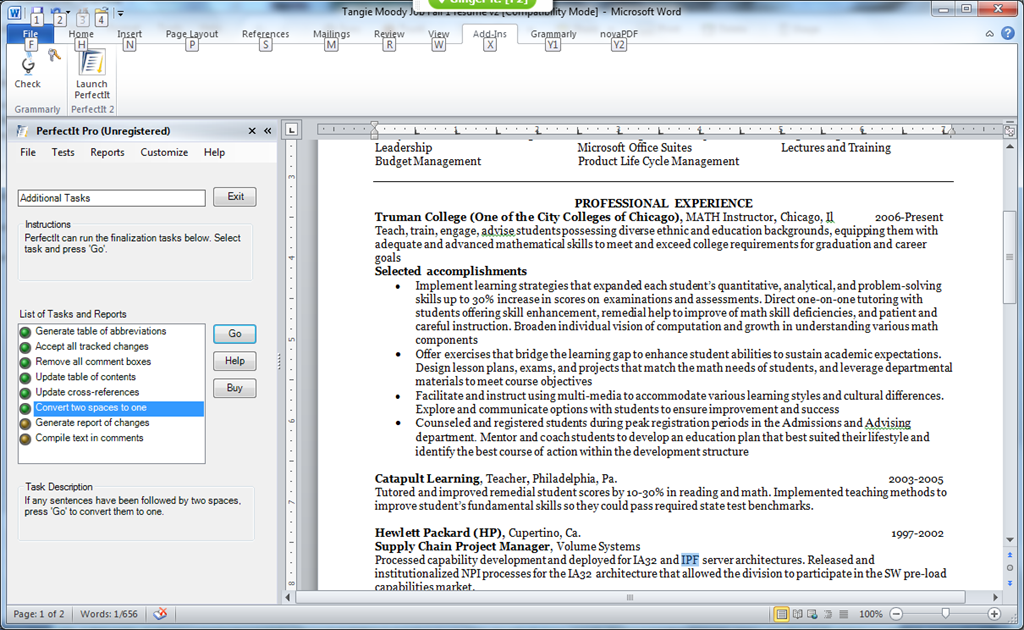Switch to the Insert ribbon tab
This screenshot has width=1024, height=630.
pyautogui.click(x=129, y=34)
